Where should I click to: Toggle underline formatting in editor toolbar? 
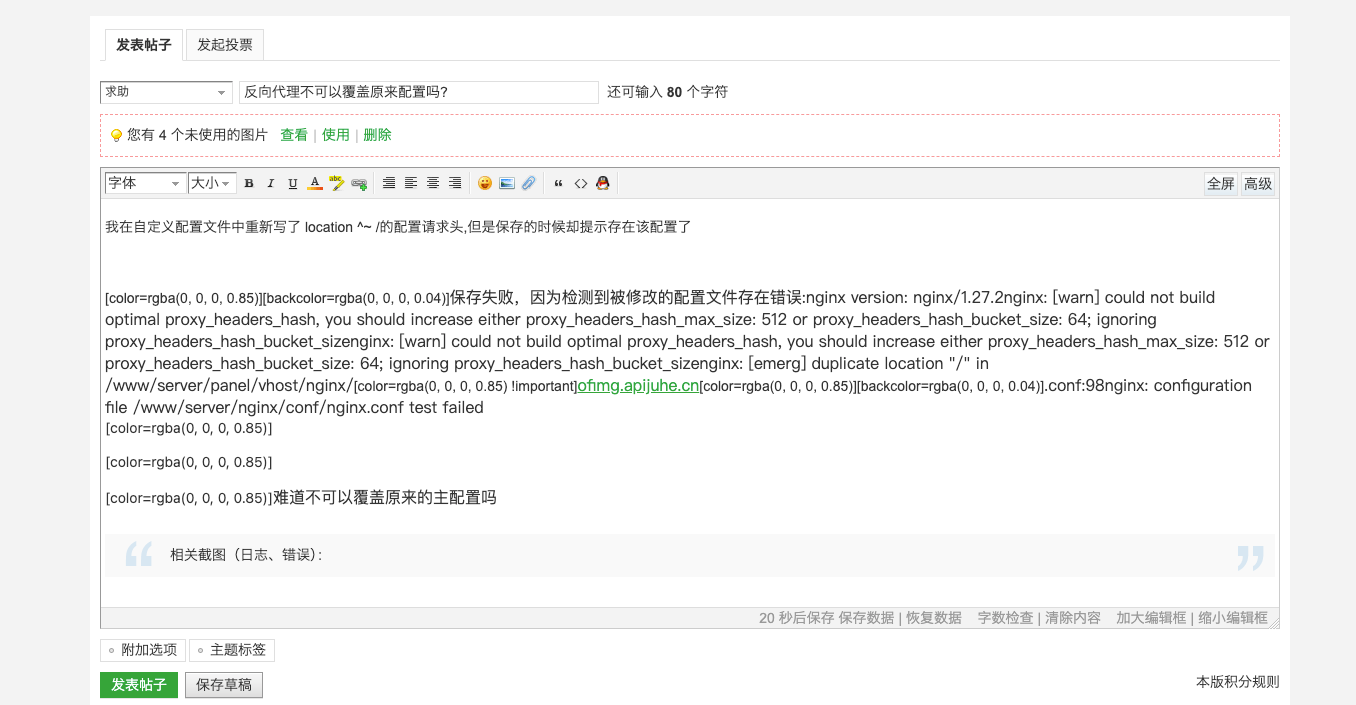point(293,183)
